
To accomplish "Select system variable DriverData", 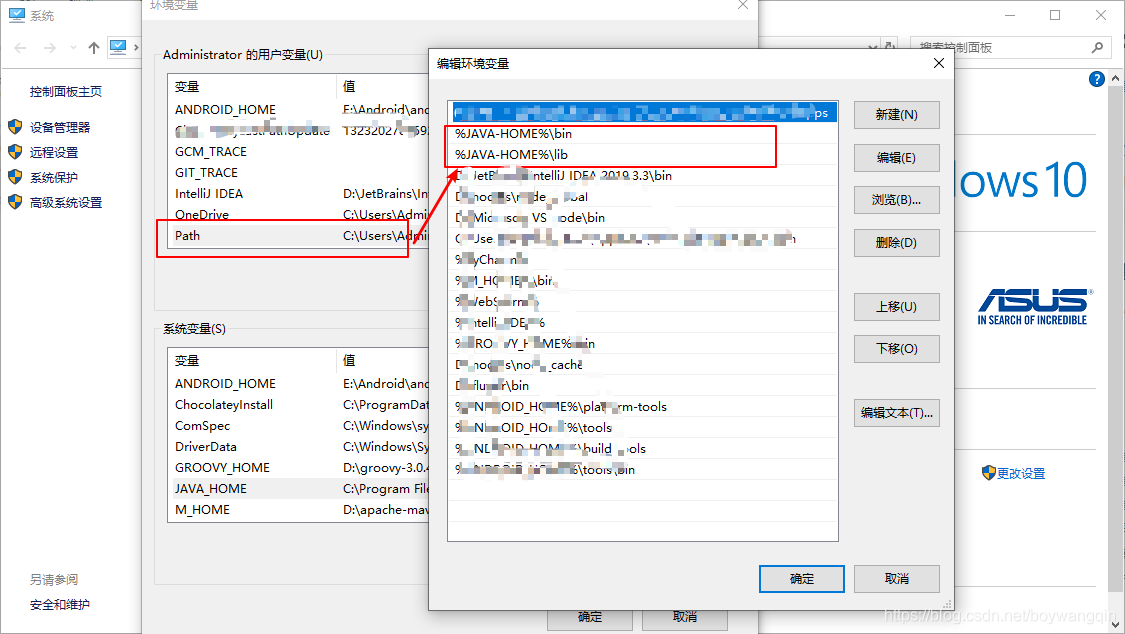I will click(298, 446).
